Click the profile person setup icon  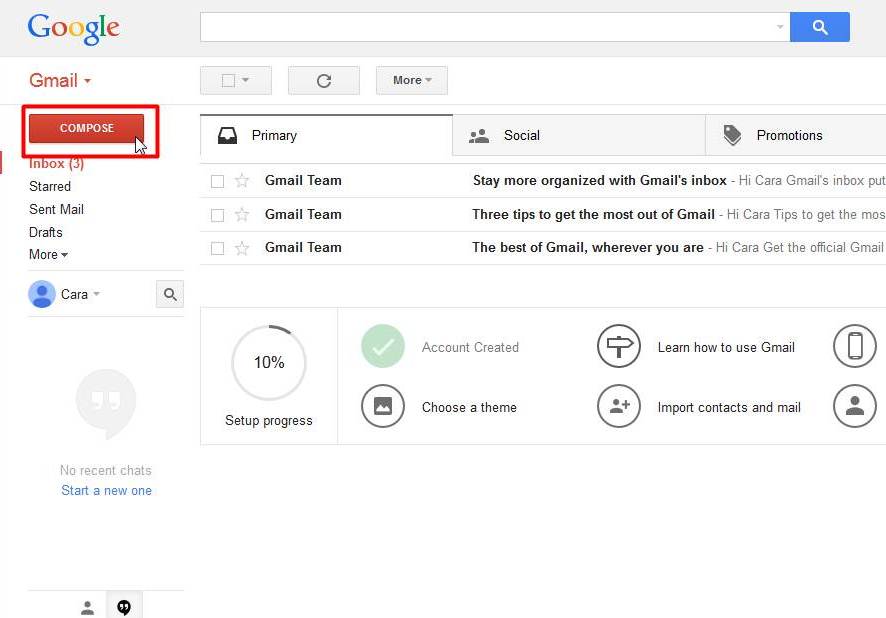(x=855, y=406)
